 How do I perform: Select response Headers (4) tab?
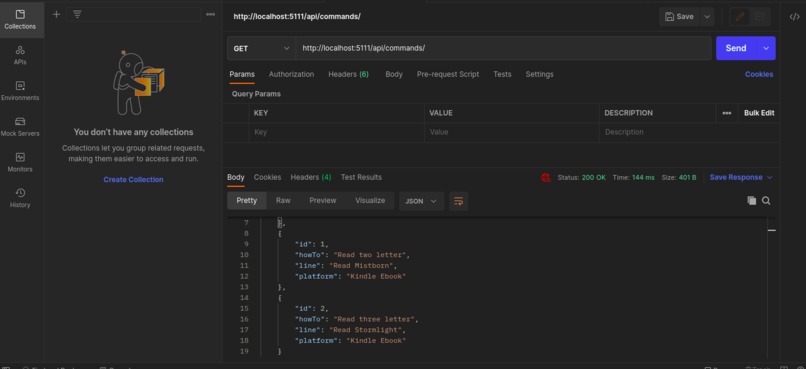pos(310,177)
